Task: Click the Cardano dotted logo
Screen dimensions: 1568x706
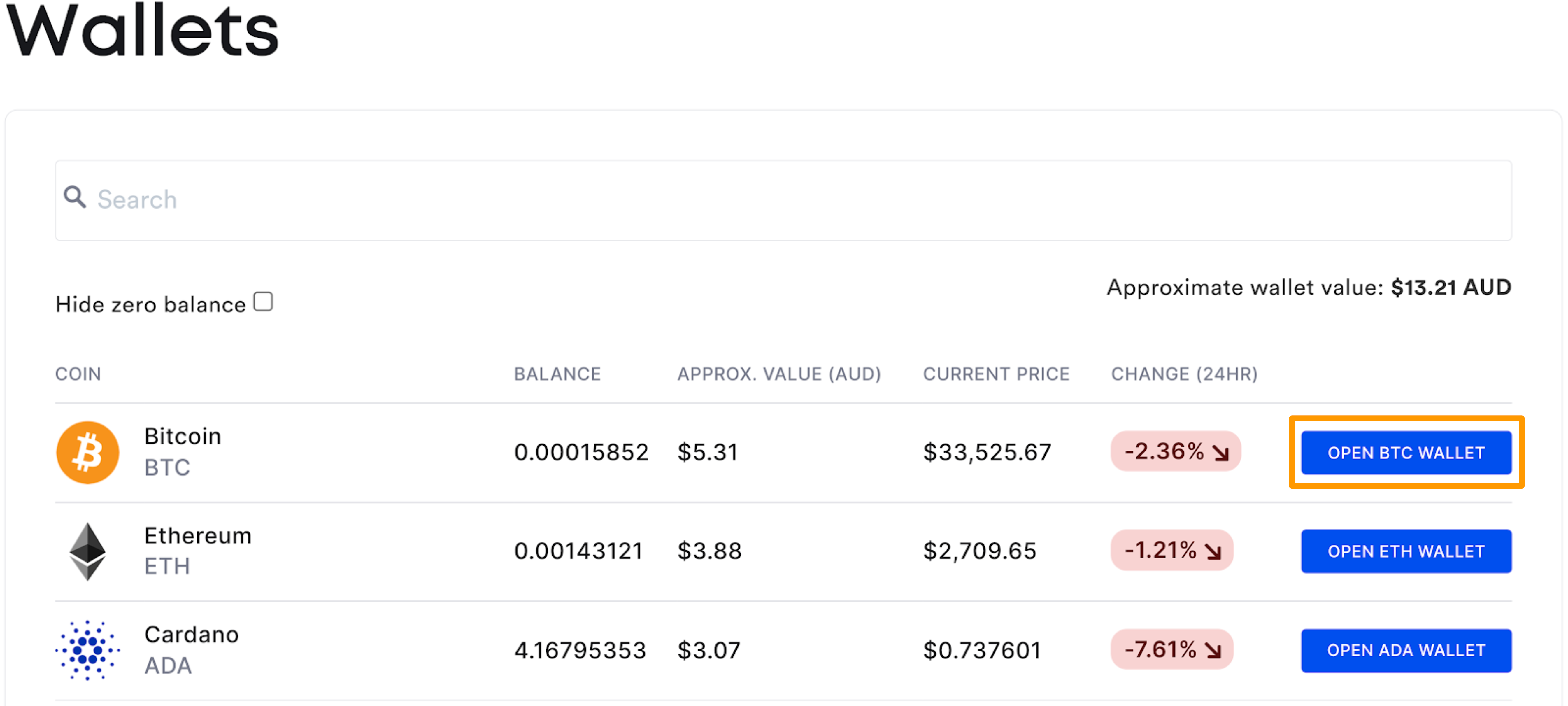Action: 88,650
